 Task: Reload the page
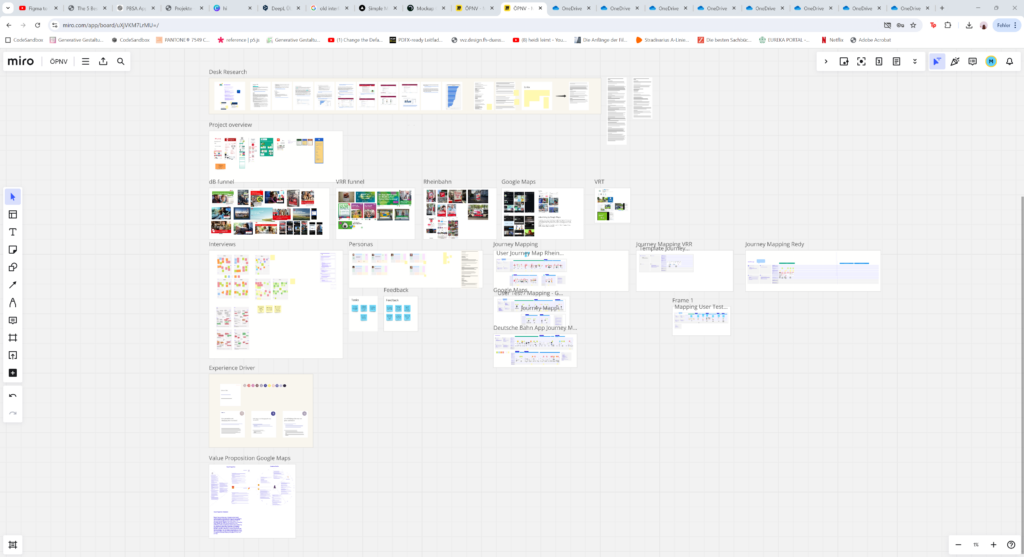(x=37, y=25)
